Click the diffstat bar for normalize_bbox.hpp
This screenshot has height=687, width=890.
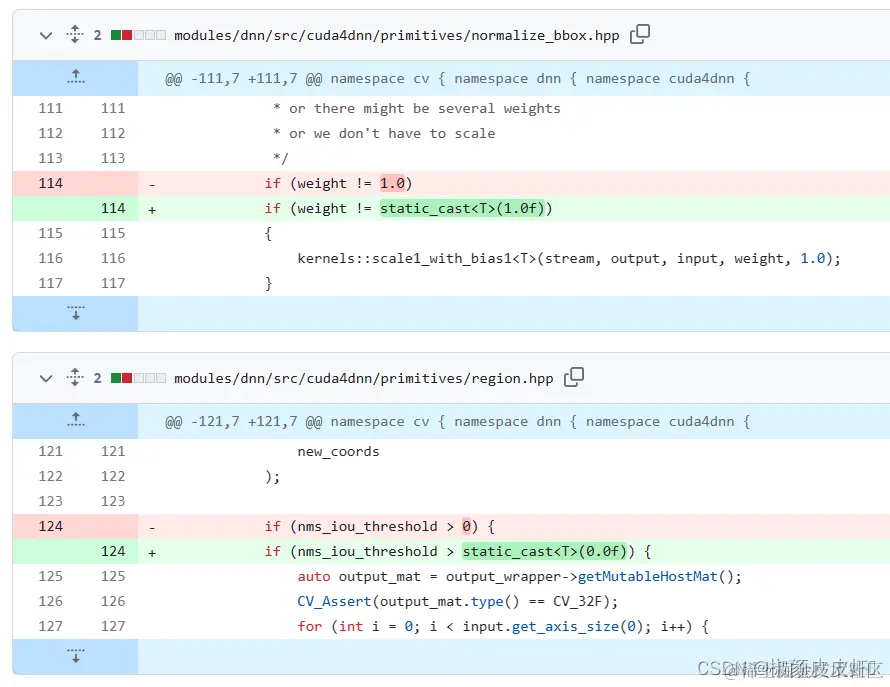coord(138,35)
